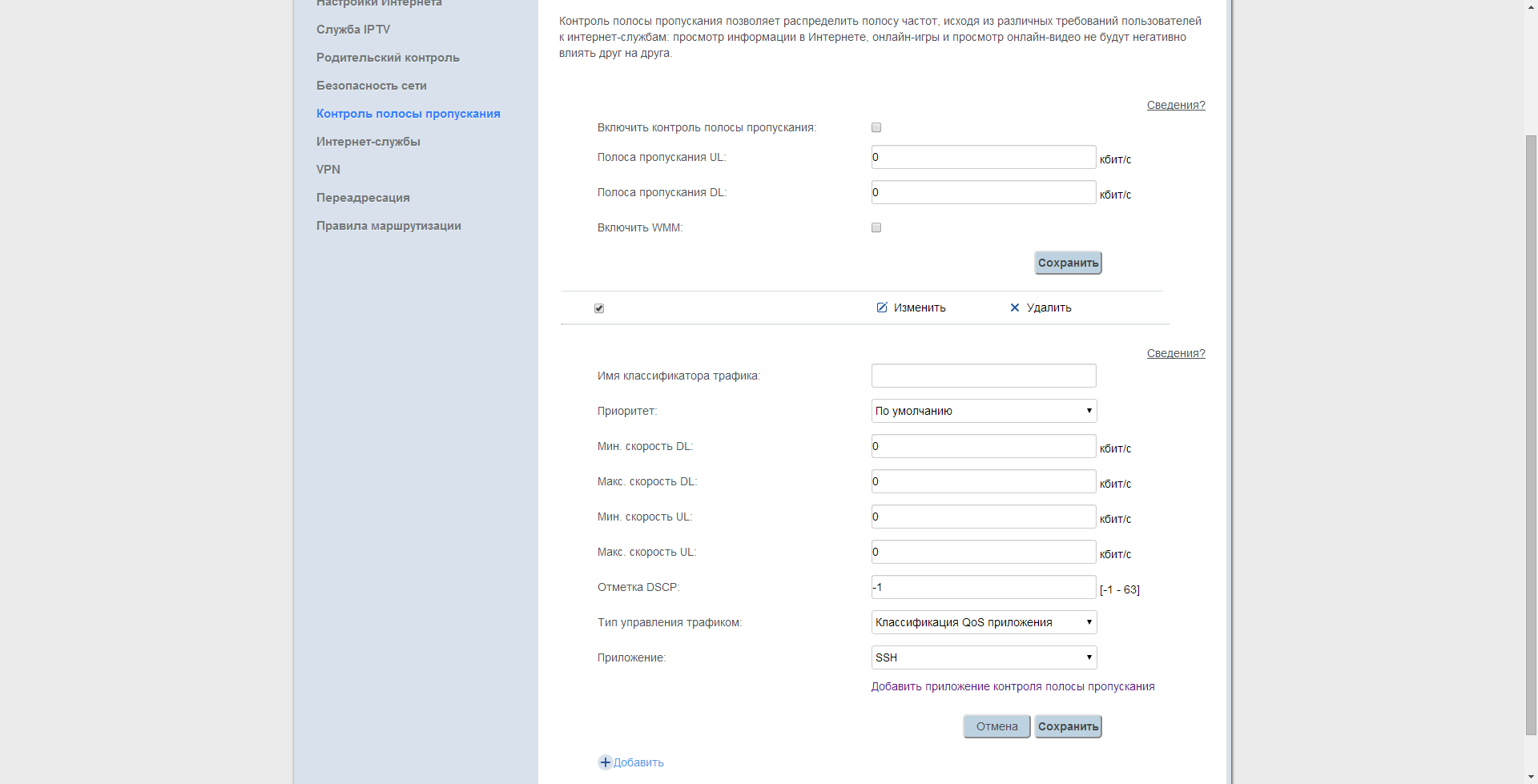1538x784 pixels.
Task: Click the scrollbar up arrow
Action: [1531, 6]
